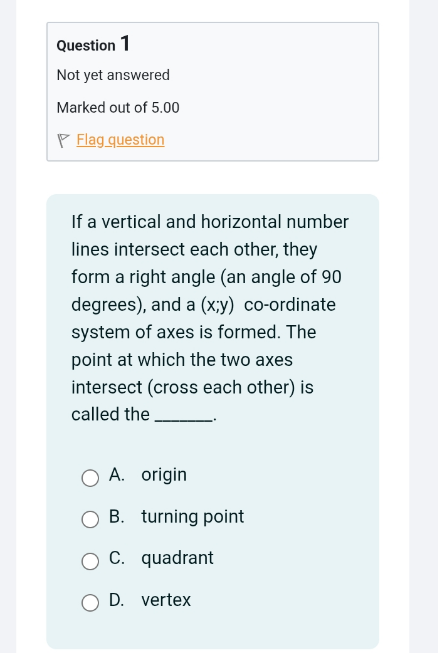Select the radio button for option C
Viewport: 438px width, 653px height.
coord(90,561)
